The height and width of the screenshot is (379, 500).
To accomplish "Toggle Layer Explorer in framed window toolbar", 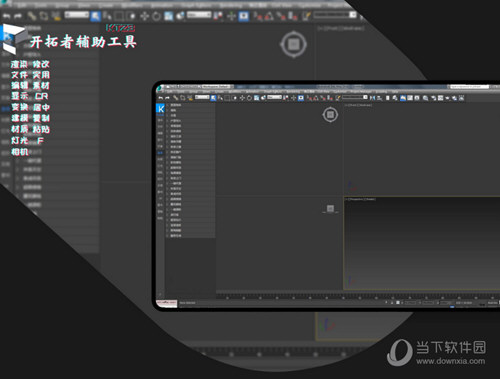I will point(395,98).
